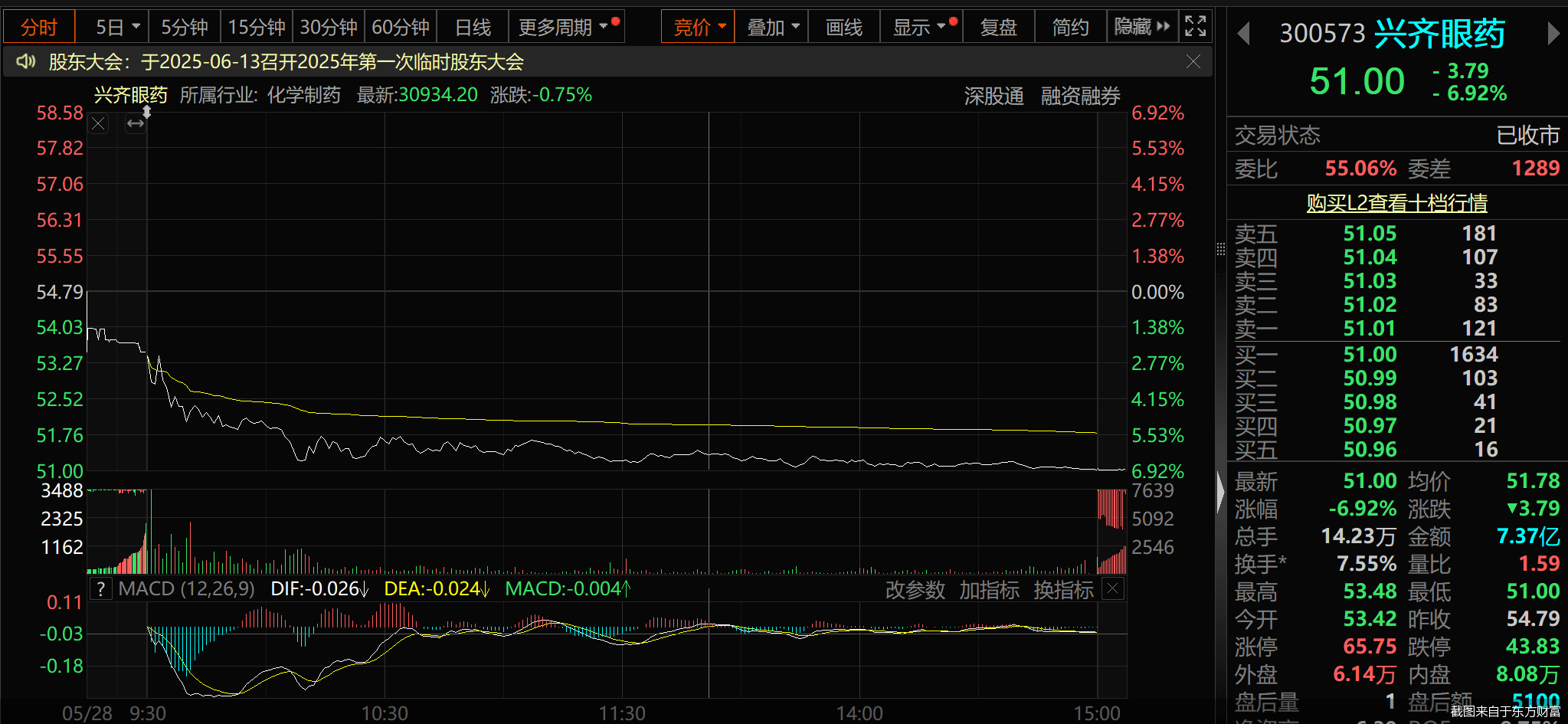Click the 买一 bid row at 51.00

[x=1396, y=355]
